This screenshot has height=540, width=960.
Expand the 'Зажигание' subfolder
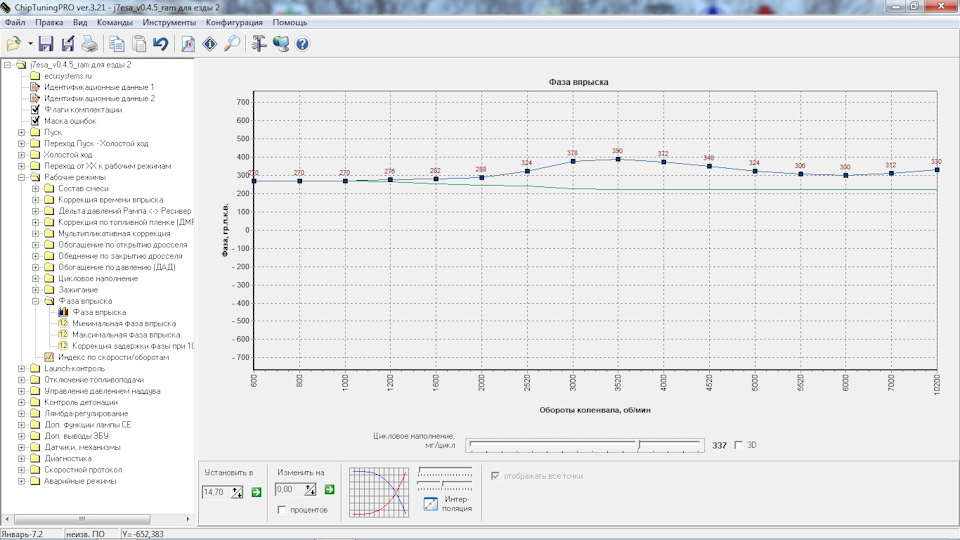point(36,290)
